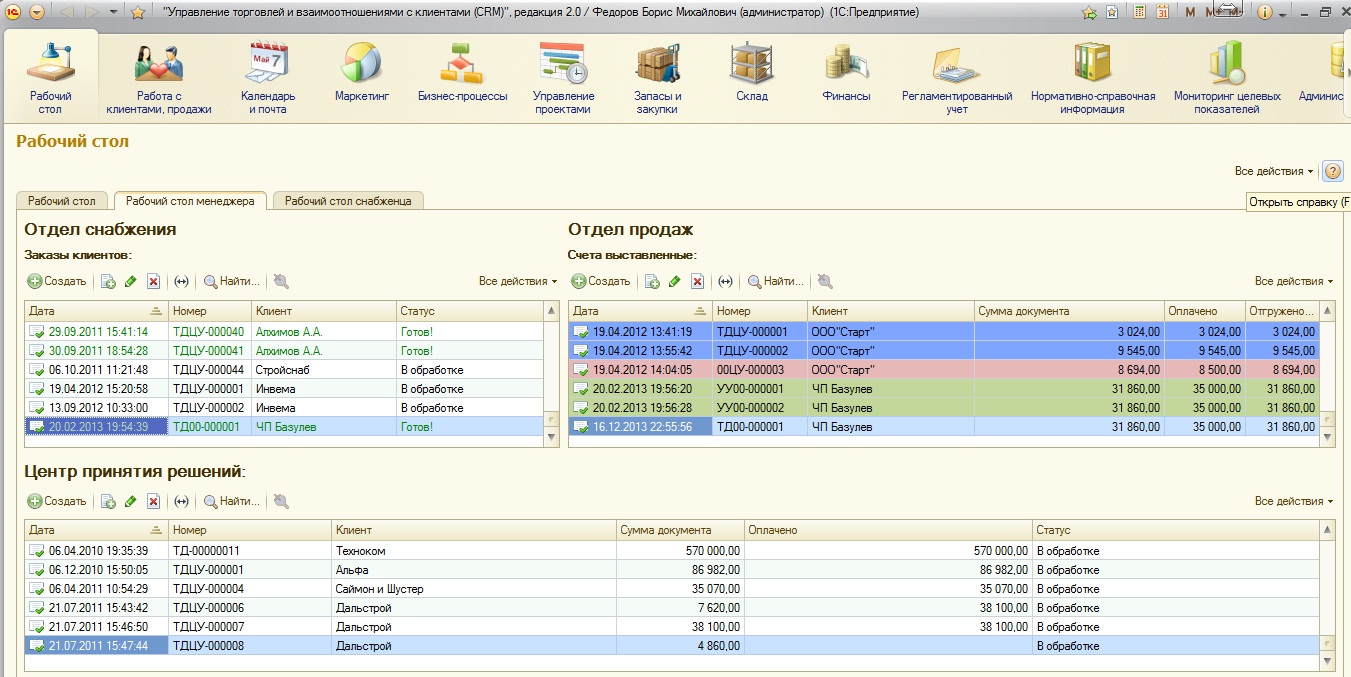Viewport: 1351px width, 677px height.
Task: Select the pink row ООЦУ-000003
Action: [944, 370]
